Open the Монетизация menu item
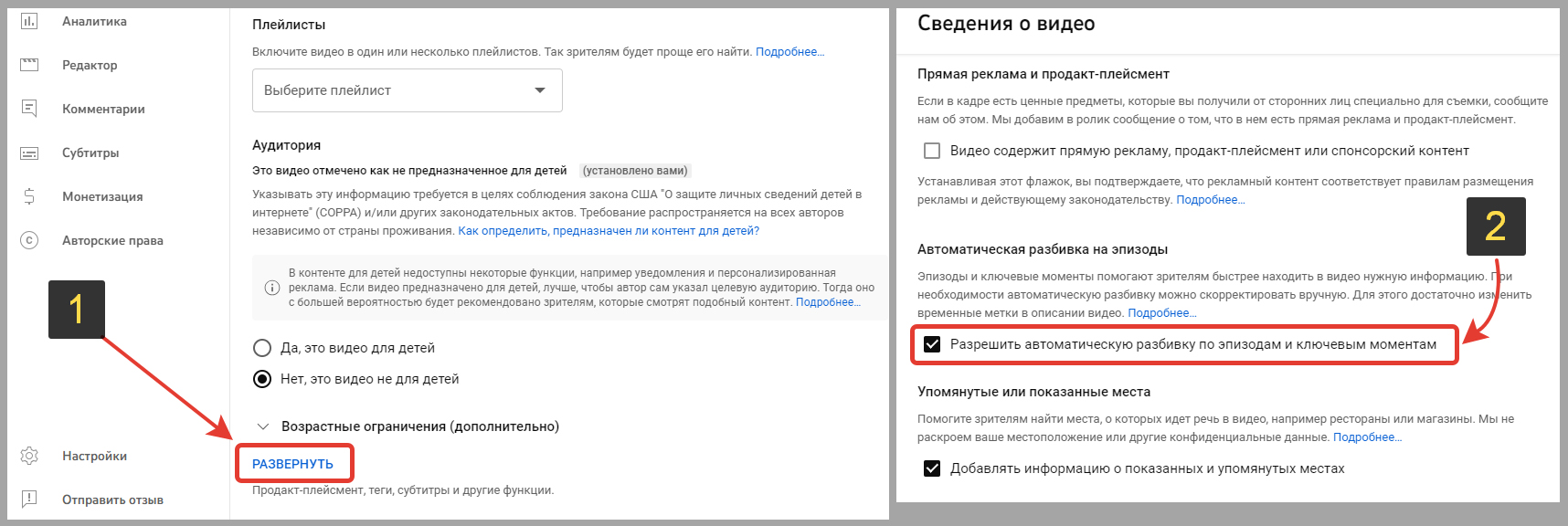This screenshot has height=526, width=1568. coord(102,196)
